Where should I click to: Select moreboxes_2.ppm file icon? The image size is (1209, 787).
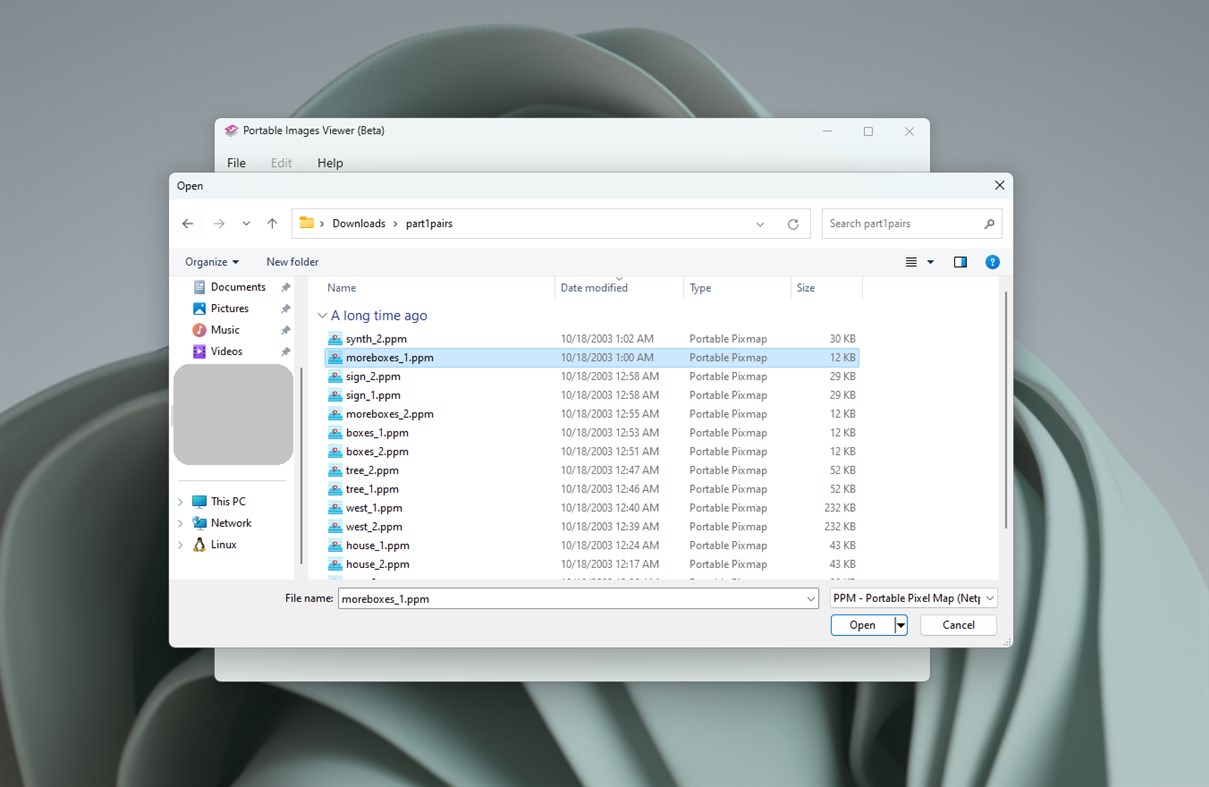[336, 414]
